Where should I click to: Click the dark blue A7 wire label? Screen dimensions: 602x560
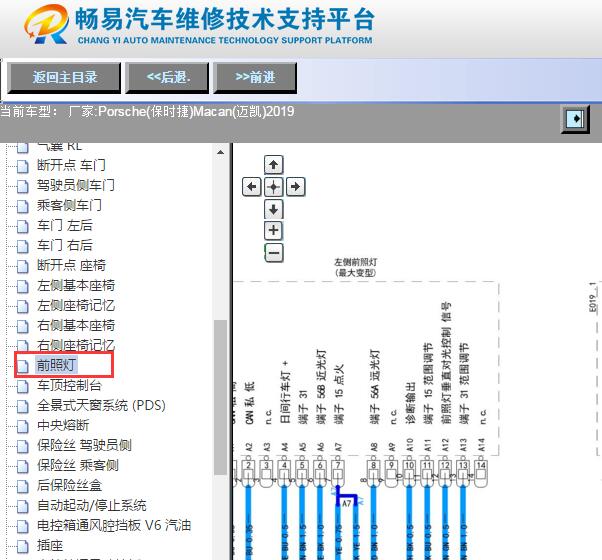pyautogui.click(x=346, y=503)
